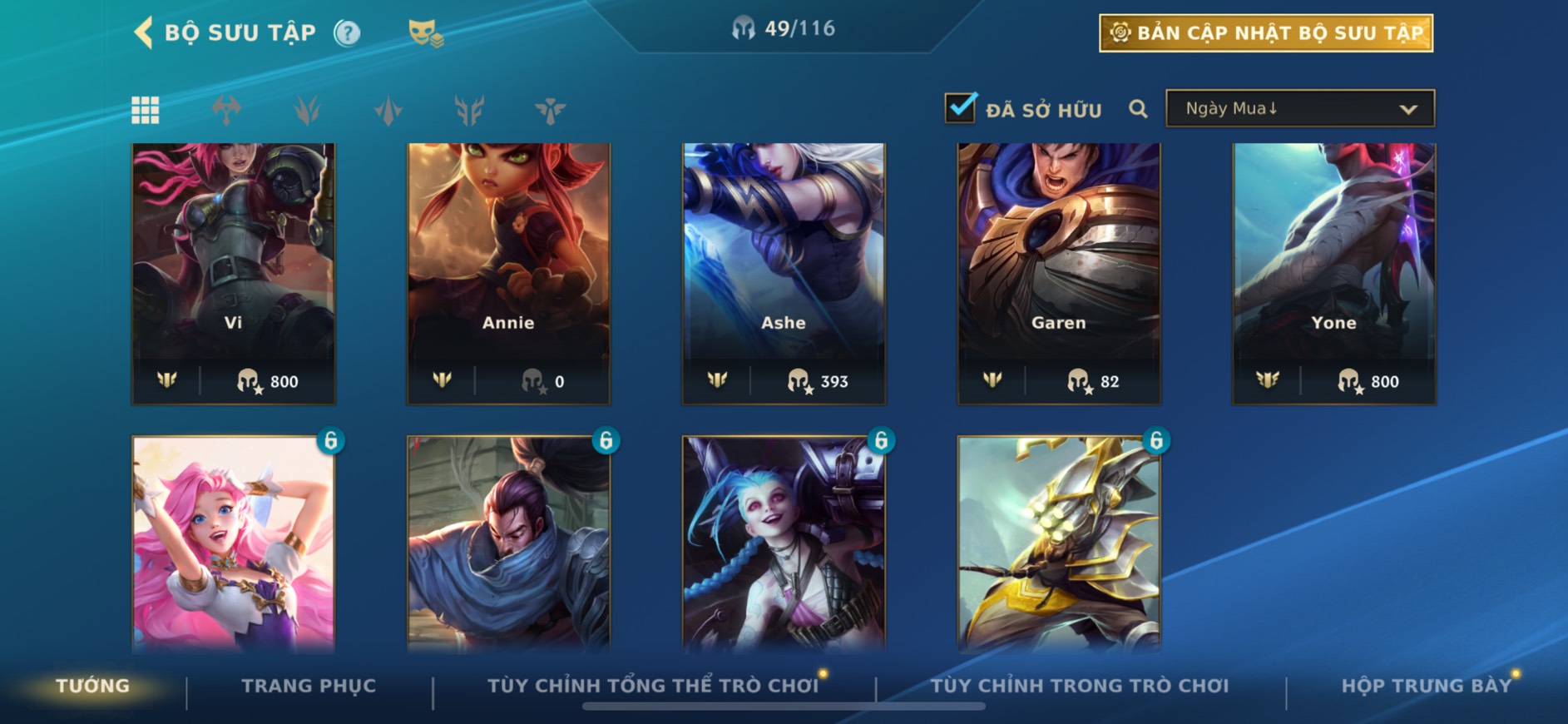Expand sort options via the dropdown chevron
Viewport: 1568px width, 724px height.
1407,109
